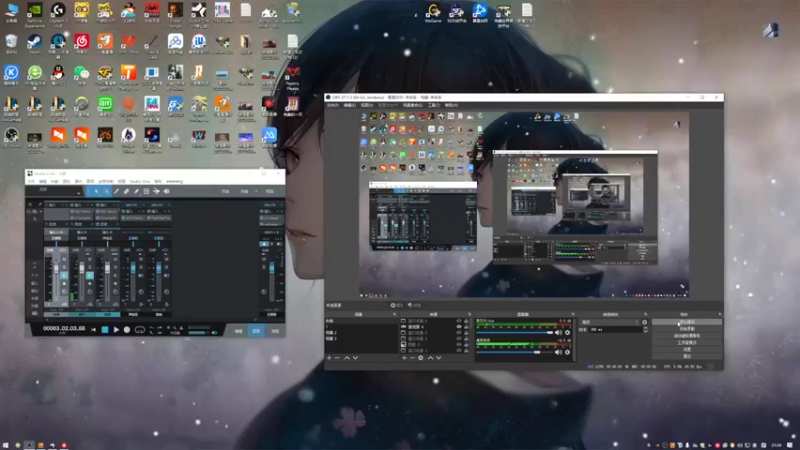Remove selected source in OBS Sources panel
Viewport: 800px width, 450px height.
(x=412, y=358)
